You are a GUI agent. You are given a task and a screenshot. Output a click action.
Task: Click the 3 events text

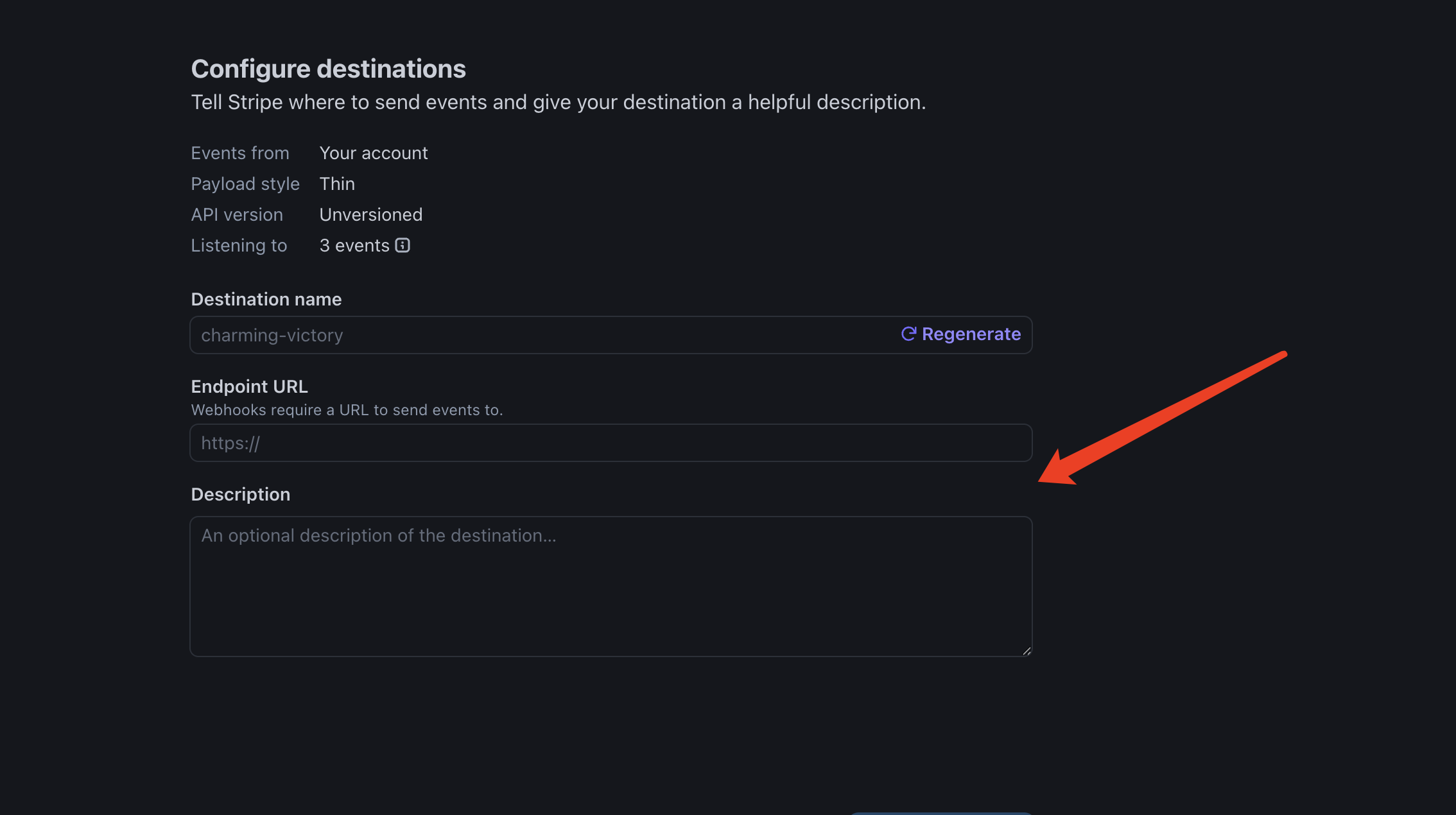coord(354,245)
